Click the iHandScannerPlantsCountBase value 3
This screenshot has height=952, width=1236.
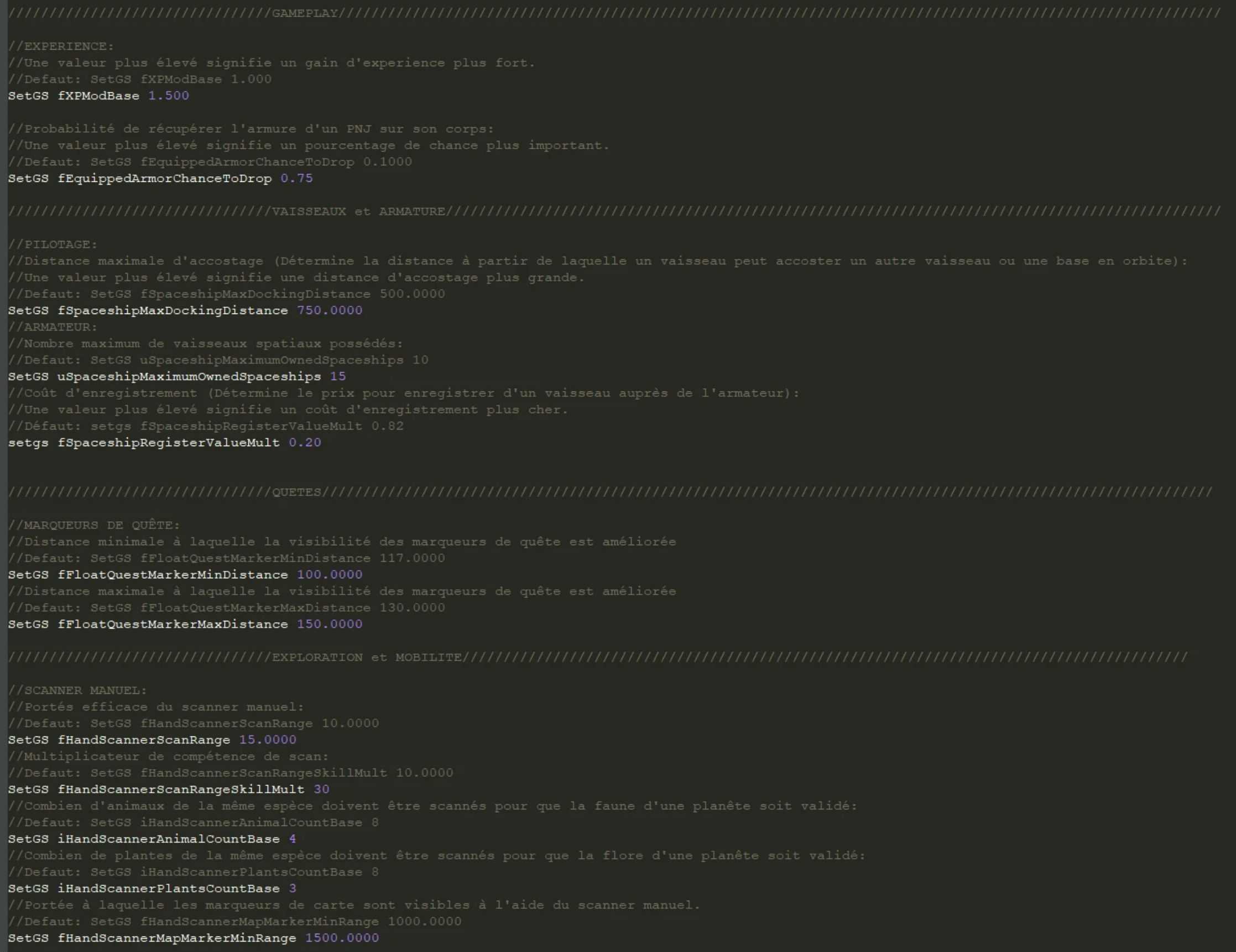click(293, 888)
